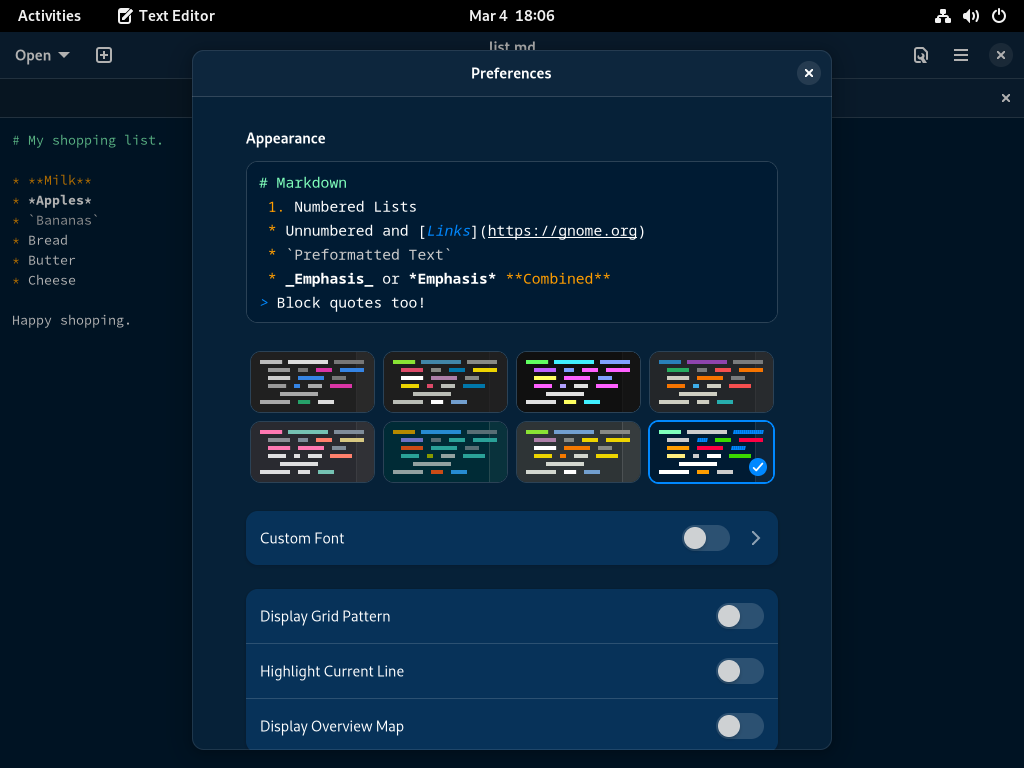Select first bottom-row scheme with pastel pink bars
Image resolution: width=1024 pixels, height=768 pixels.
point(312,452)
